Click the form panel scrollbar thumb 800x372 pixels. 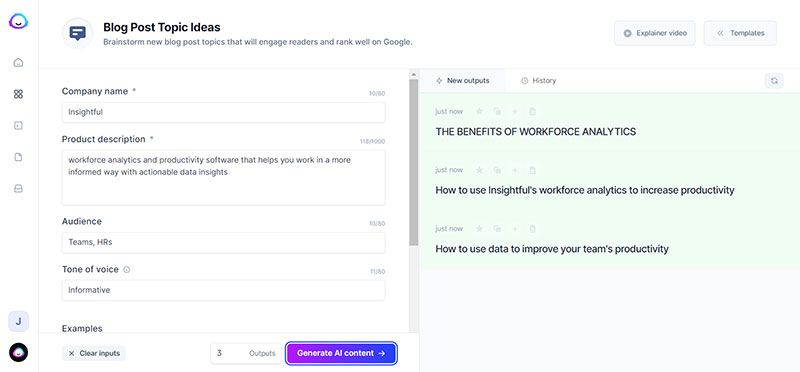413,162
